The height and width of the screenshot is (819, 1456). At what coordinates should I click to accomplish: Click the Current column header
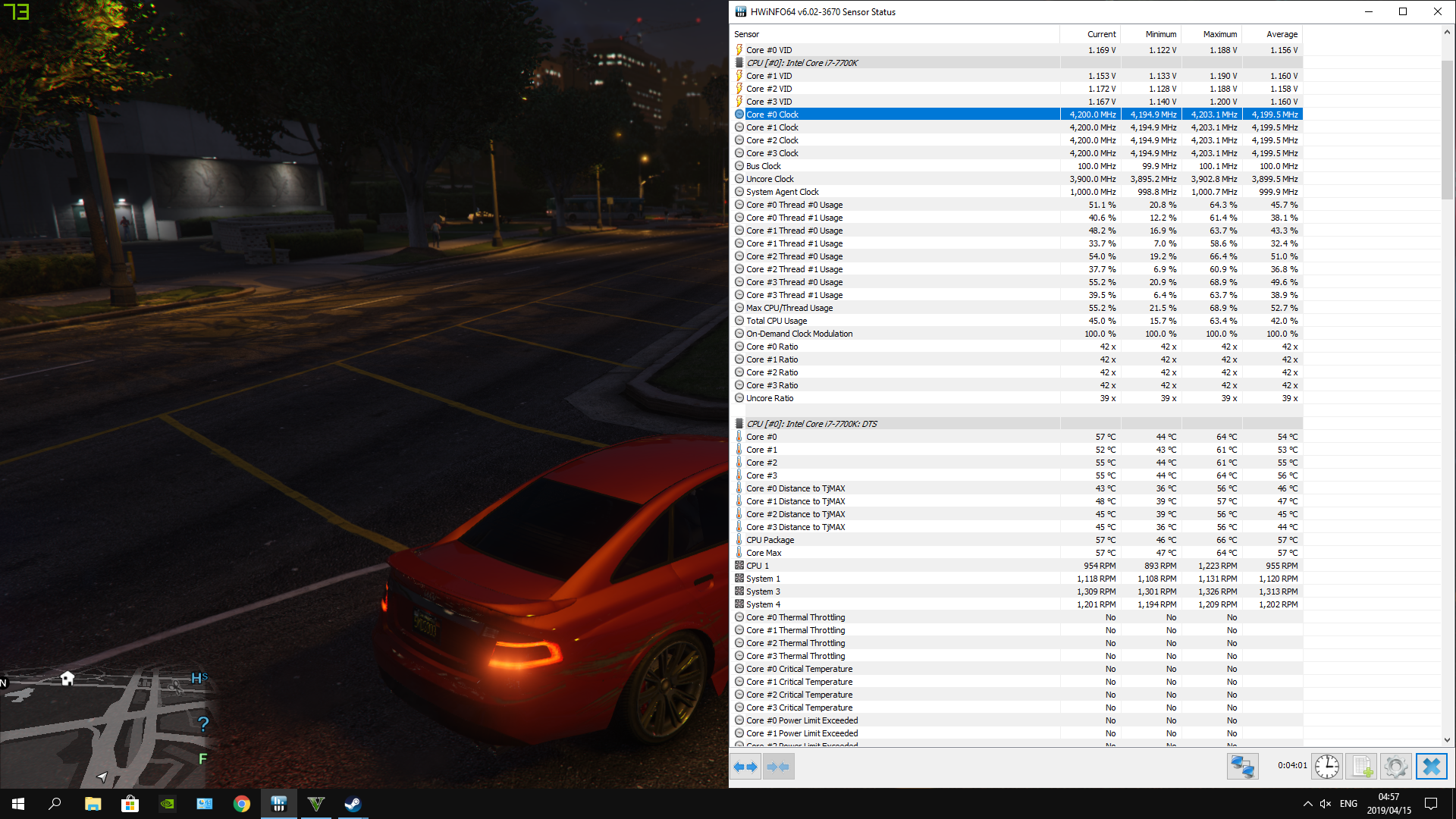pos(1090,34)
